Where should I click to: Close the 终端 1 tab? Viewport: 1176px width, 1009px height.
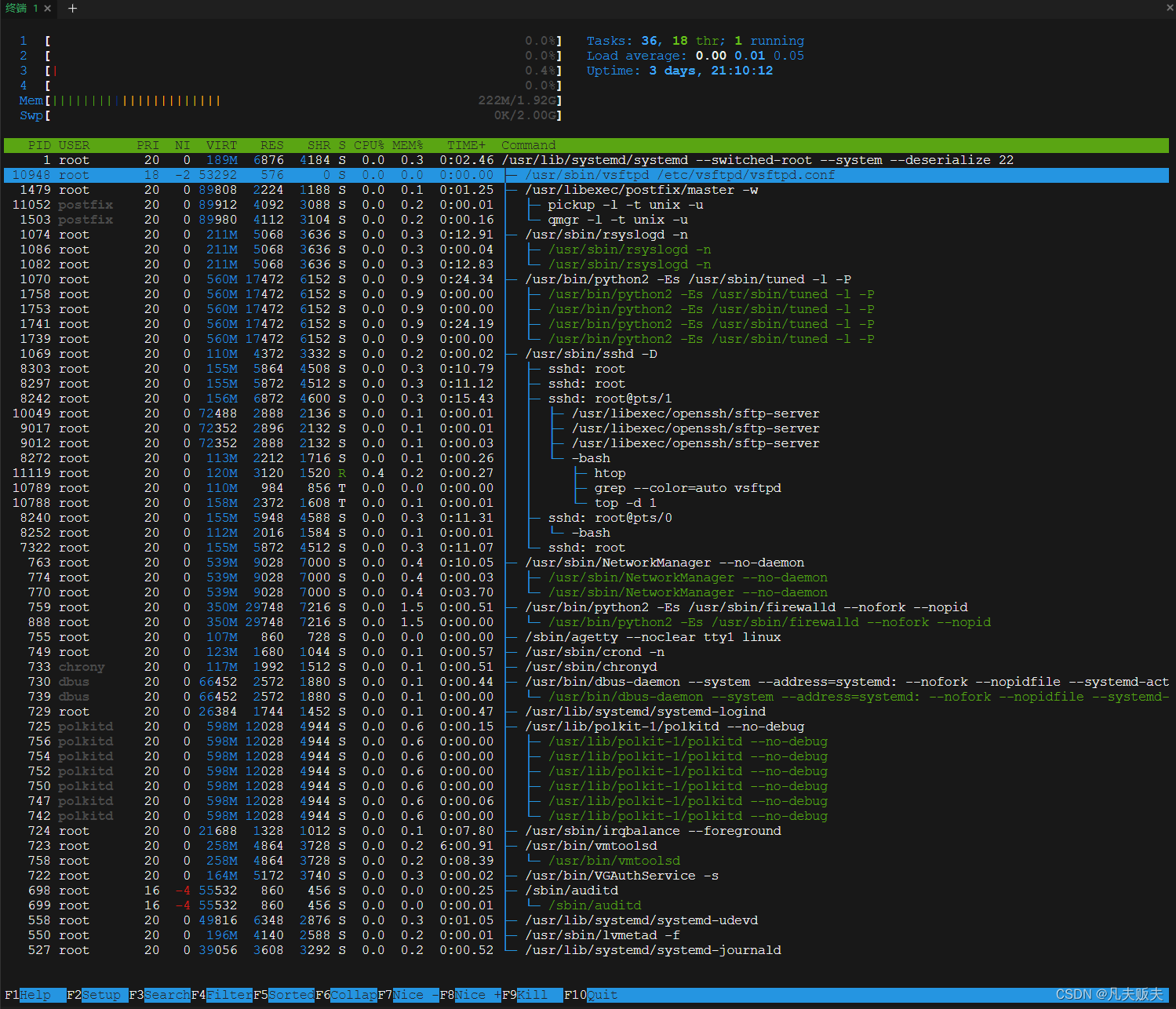click(48, 8)
